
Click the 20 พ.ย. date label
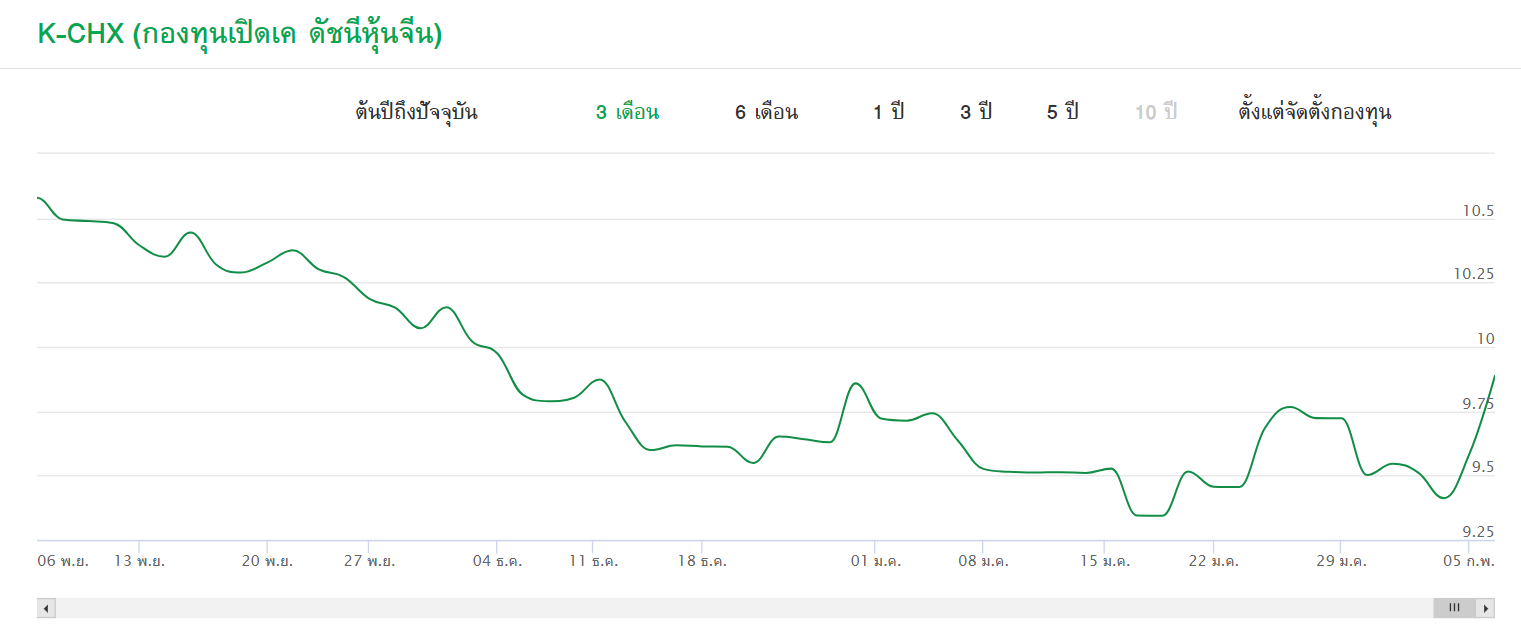[267, 562]
